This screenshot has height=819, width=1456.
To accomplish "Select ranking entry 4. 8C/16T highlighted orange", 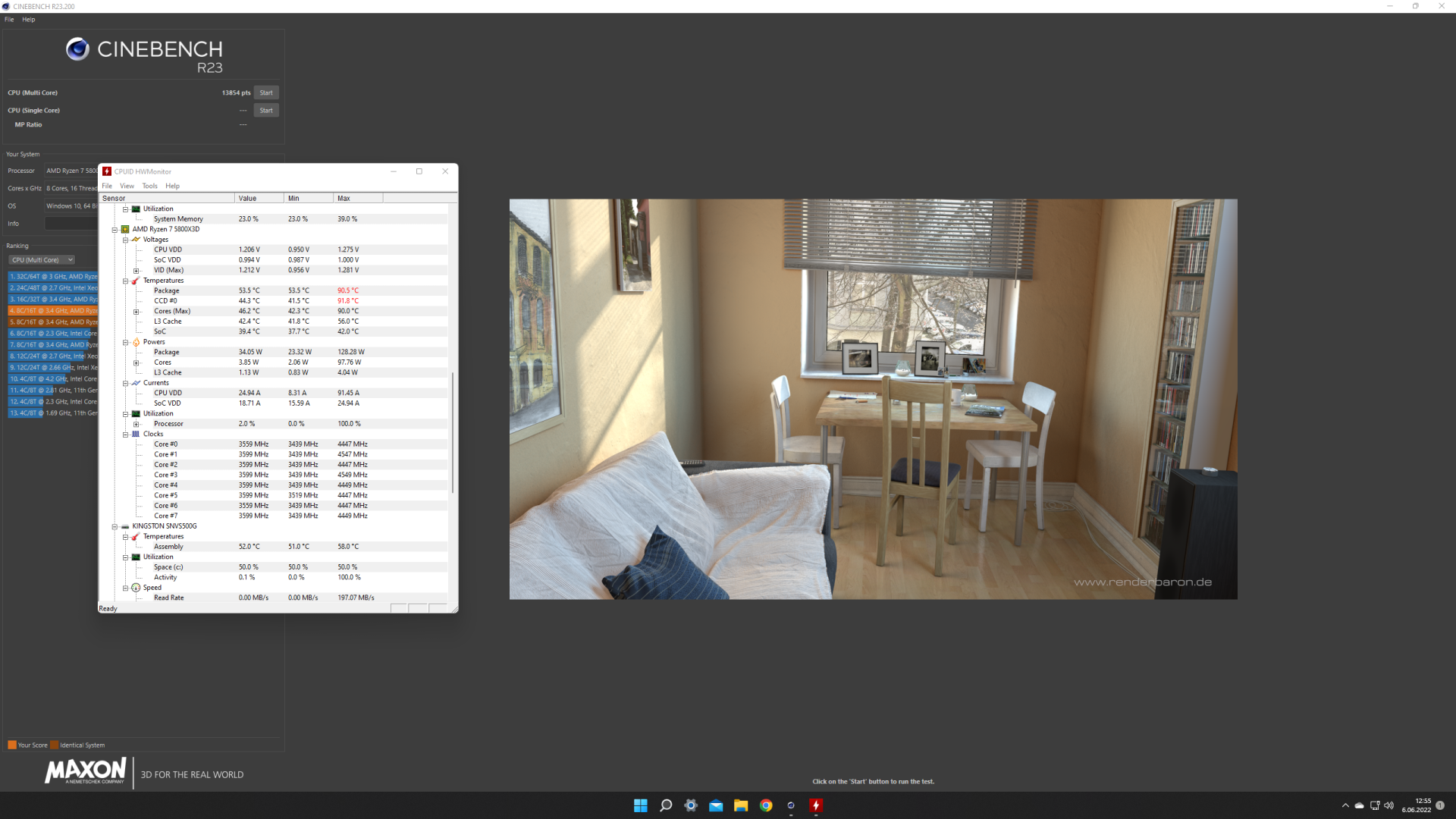I will pos(53,311).
